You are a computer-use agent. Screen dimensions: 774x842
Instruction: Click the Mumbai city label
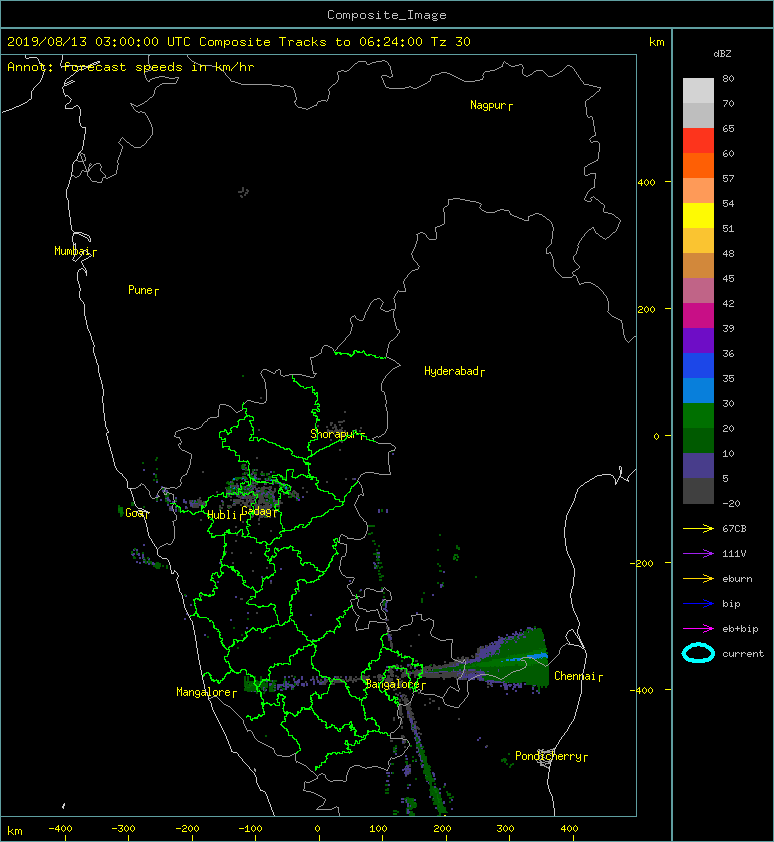[72, 251]
